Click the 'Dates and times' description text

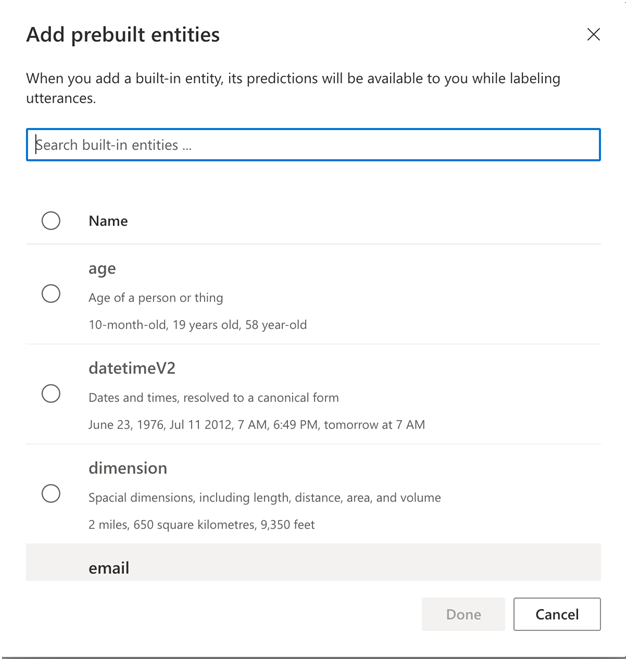coord(213,398)
